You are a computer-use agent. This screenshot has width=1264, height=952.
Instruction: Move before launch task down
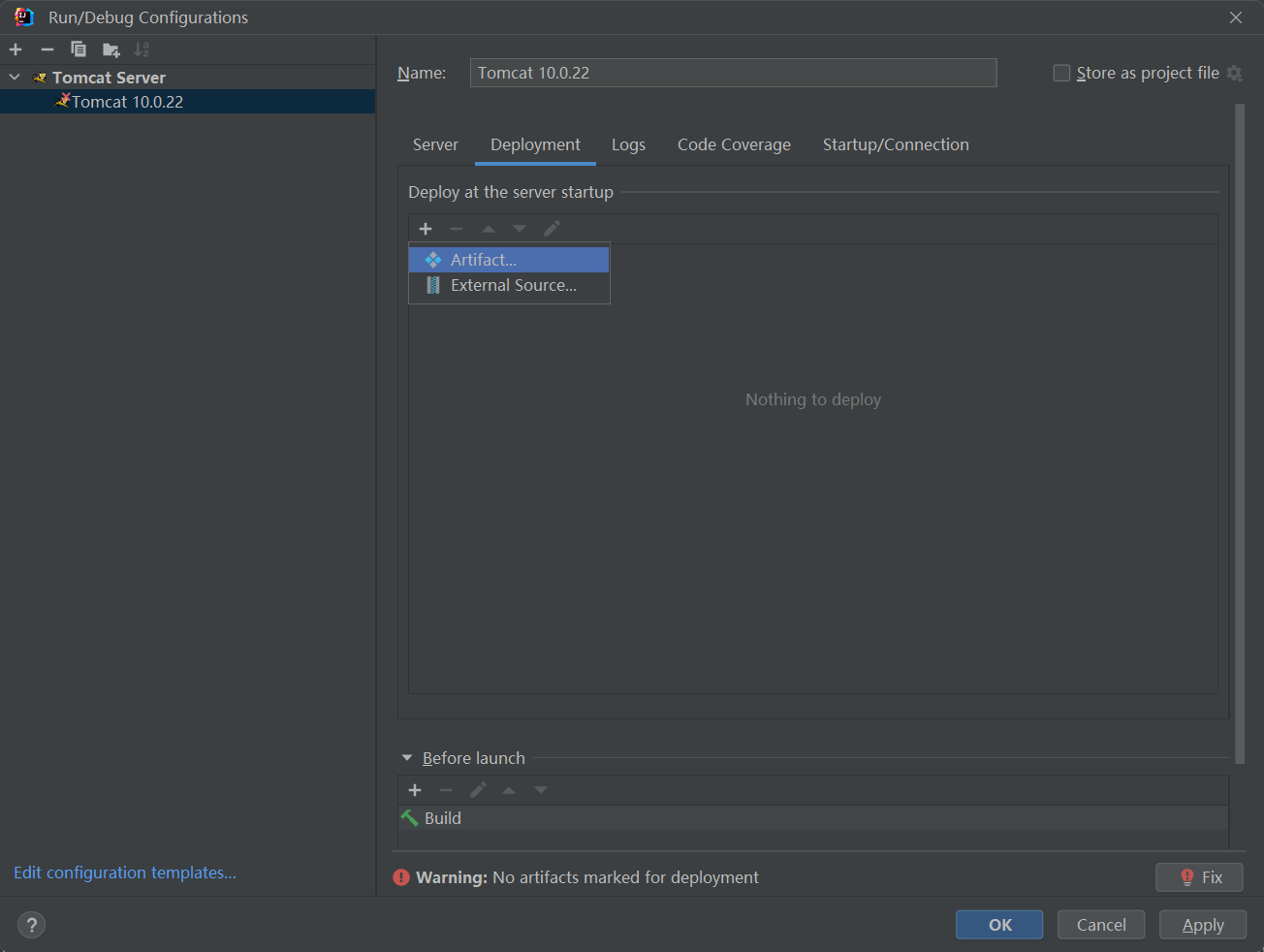point(541,790)
